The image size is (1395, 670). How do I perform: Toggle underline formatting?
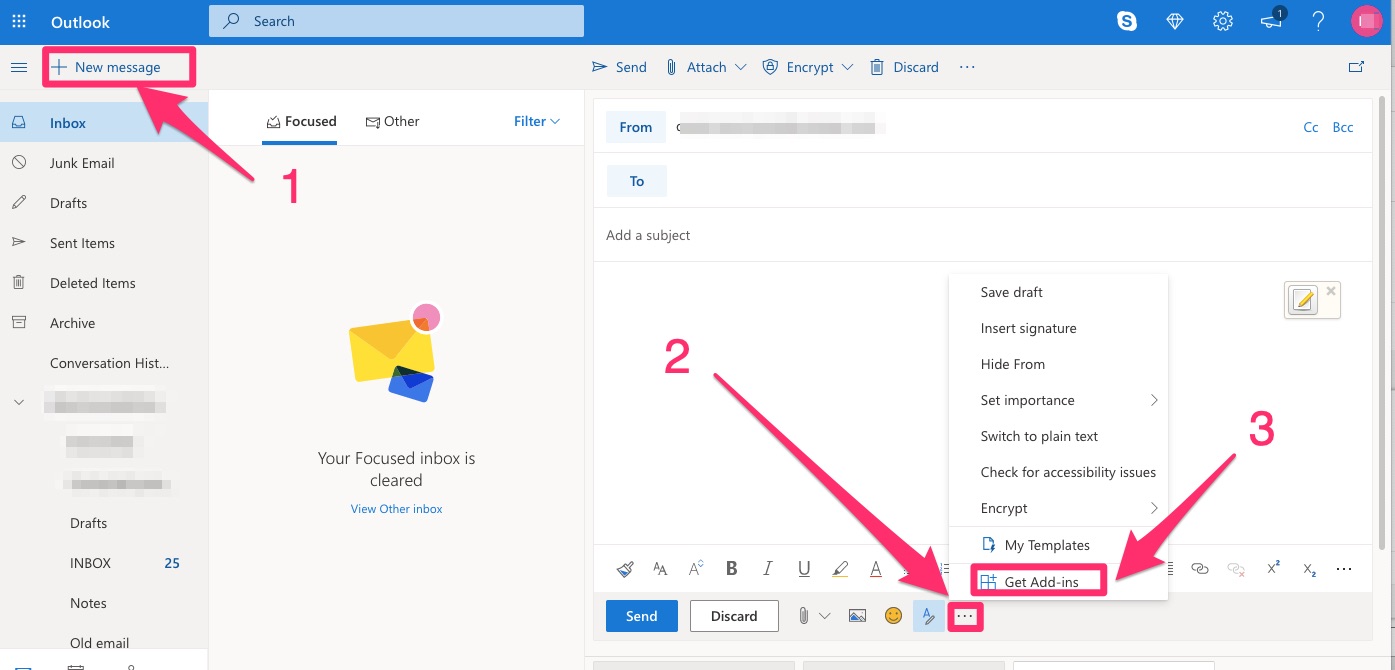coord(804,569)
